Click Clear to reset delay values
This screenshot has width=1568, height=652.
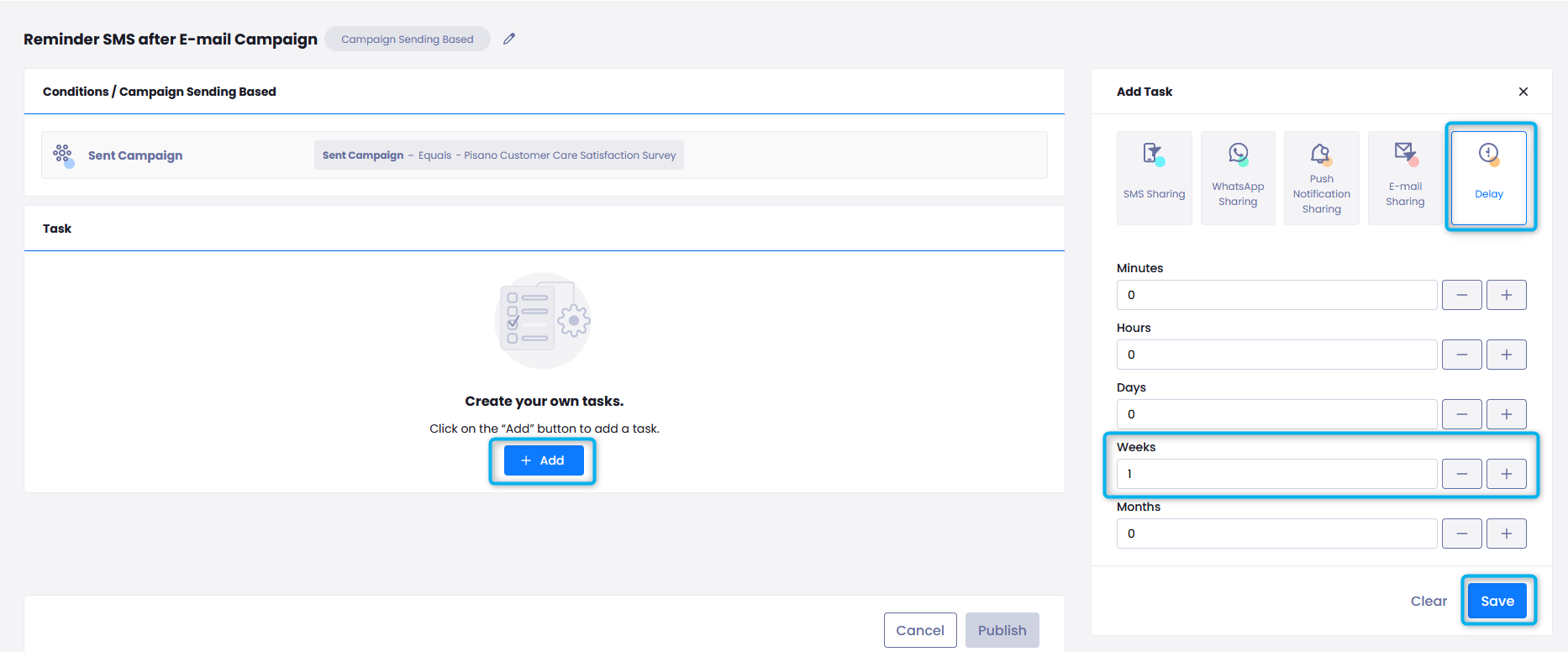(x=1428, y=601)
